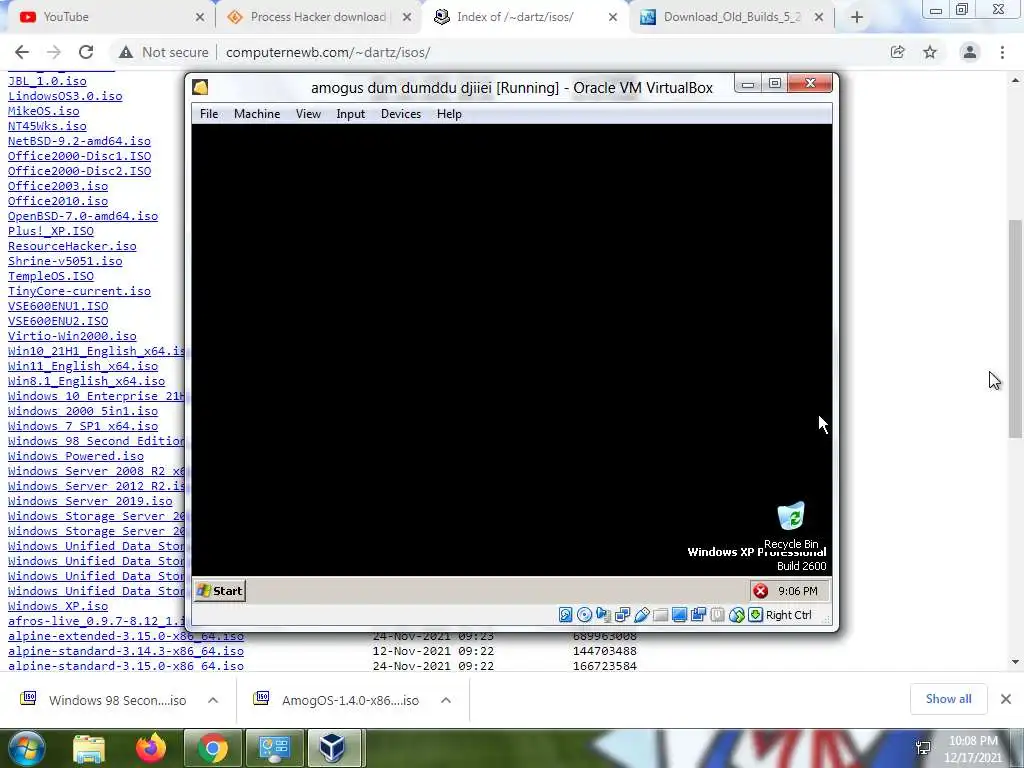Open the File menu in VirtualBox
The width and height of the screenshot is (1024, 768).
(209, 114)
